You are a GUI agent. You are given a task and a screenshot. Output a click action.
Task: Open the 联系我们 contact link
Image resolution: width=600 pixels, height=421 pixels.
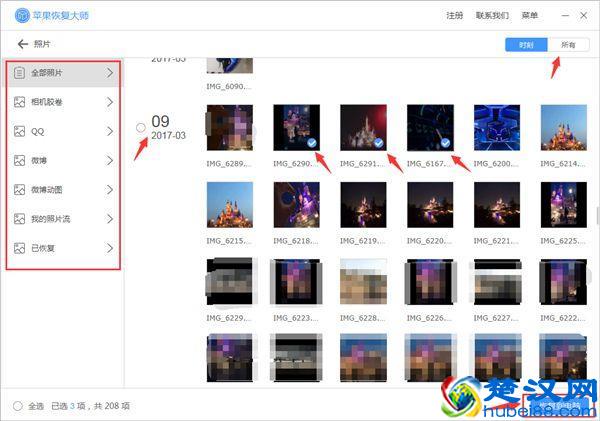pos(492,16)
